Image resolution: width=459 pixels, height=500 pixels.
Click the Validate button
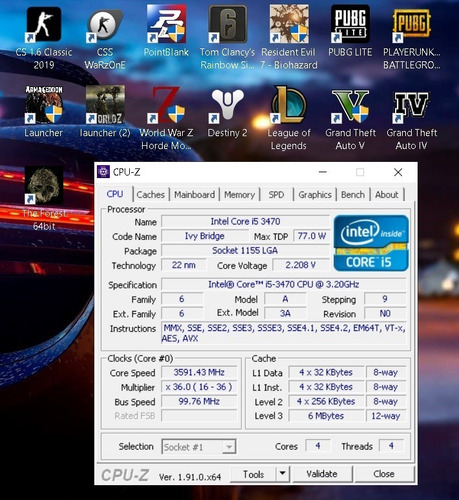point(322,474)
